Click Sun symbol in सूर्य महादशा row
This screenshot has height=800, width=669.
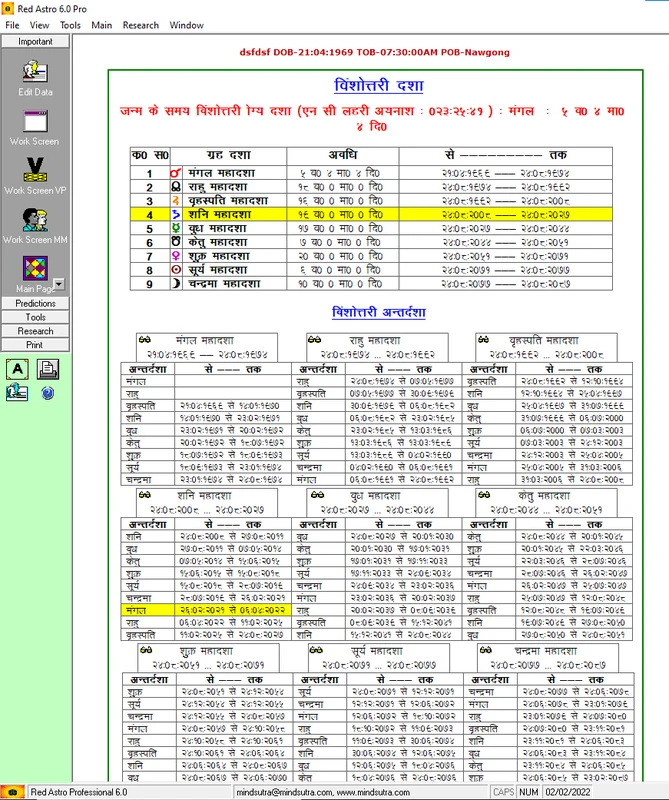tap(176, 269)
